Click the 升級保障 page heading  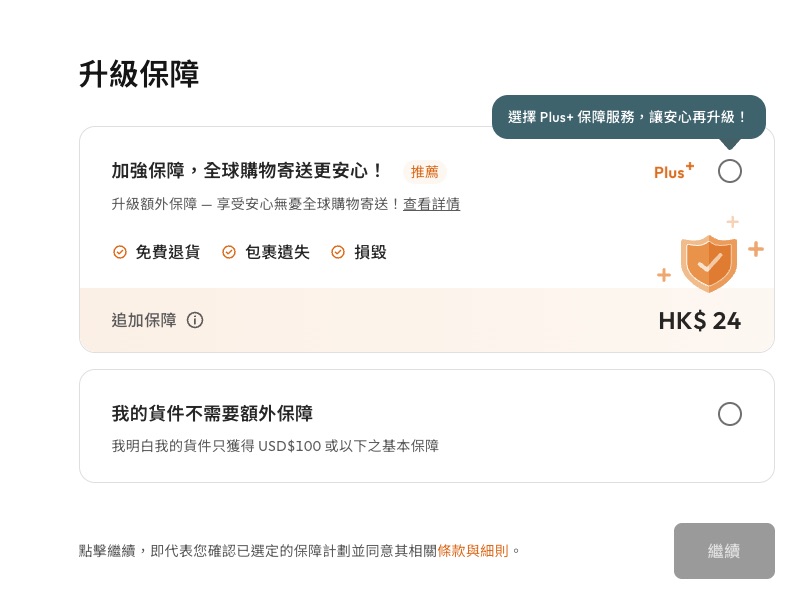(x=139, y=75)
